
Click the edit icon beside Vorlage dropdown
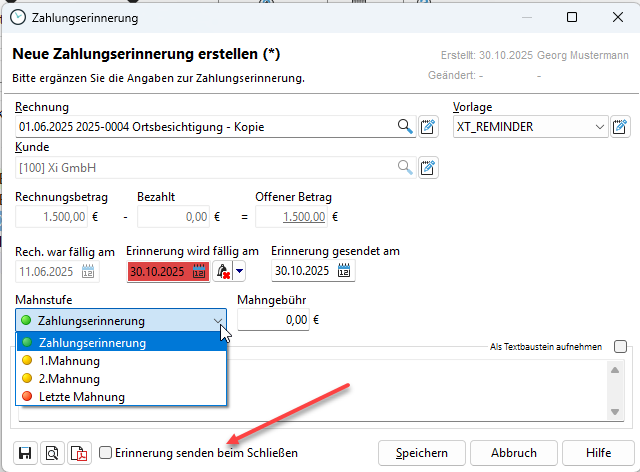pos(620,127)
